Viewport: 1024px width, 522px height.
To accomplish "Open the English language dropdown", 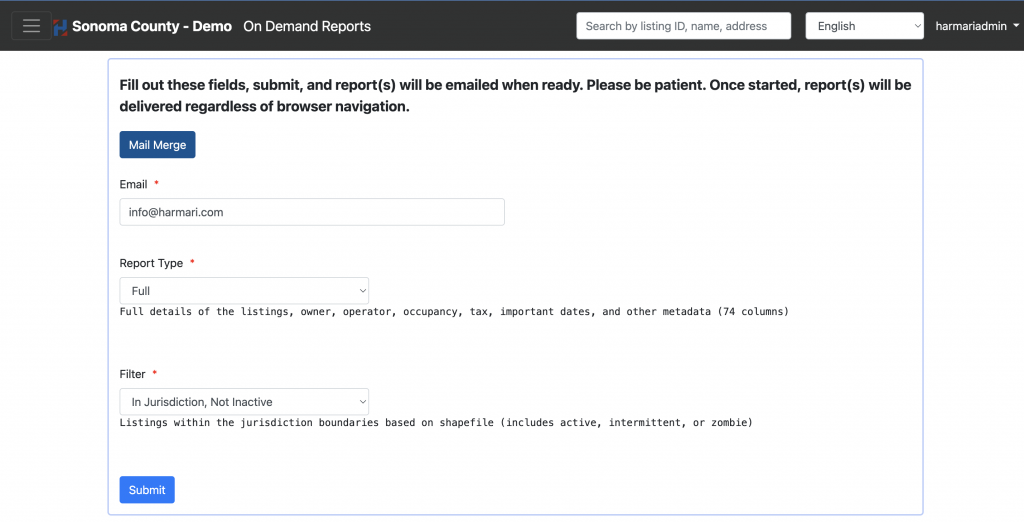I will tap(864, 26).
